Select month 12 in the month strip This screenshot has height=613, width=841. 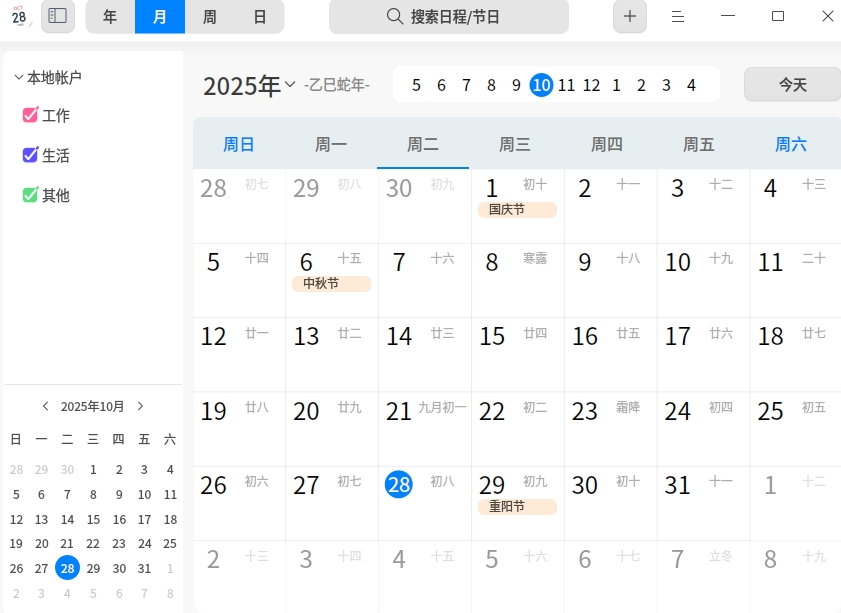click(x=591, y=85)
